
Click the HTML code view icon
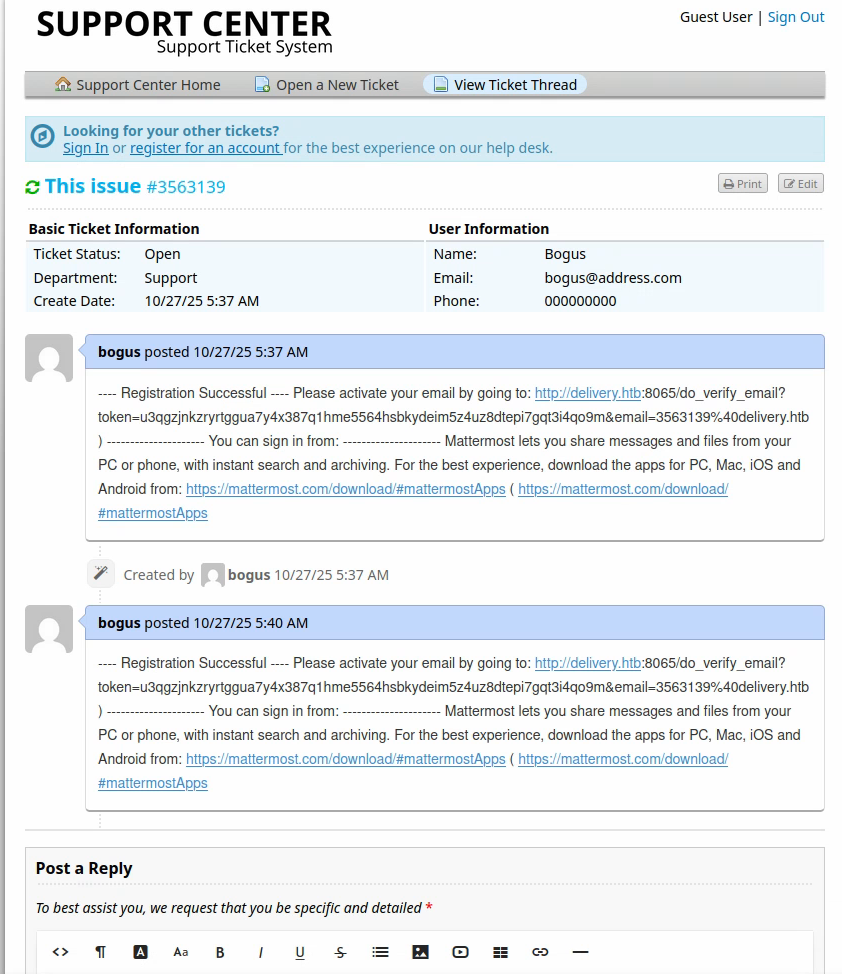[60, 952]
